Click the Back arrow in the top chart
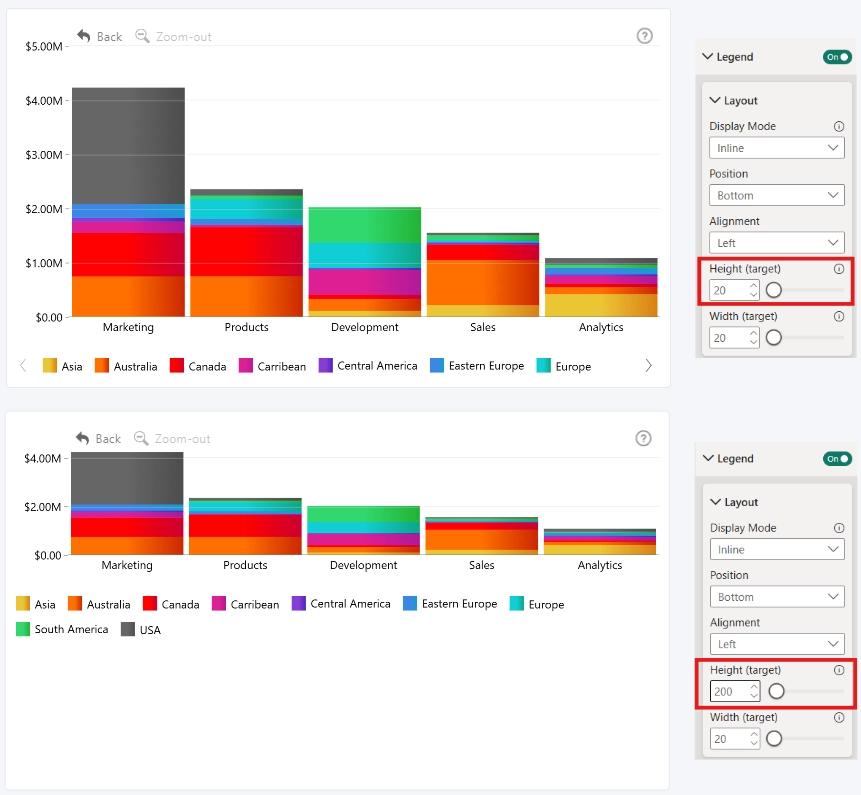861x795 pixels. click(x=83, y=36)
